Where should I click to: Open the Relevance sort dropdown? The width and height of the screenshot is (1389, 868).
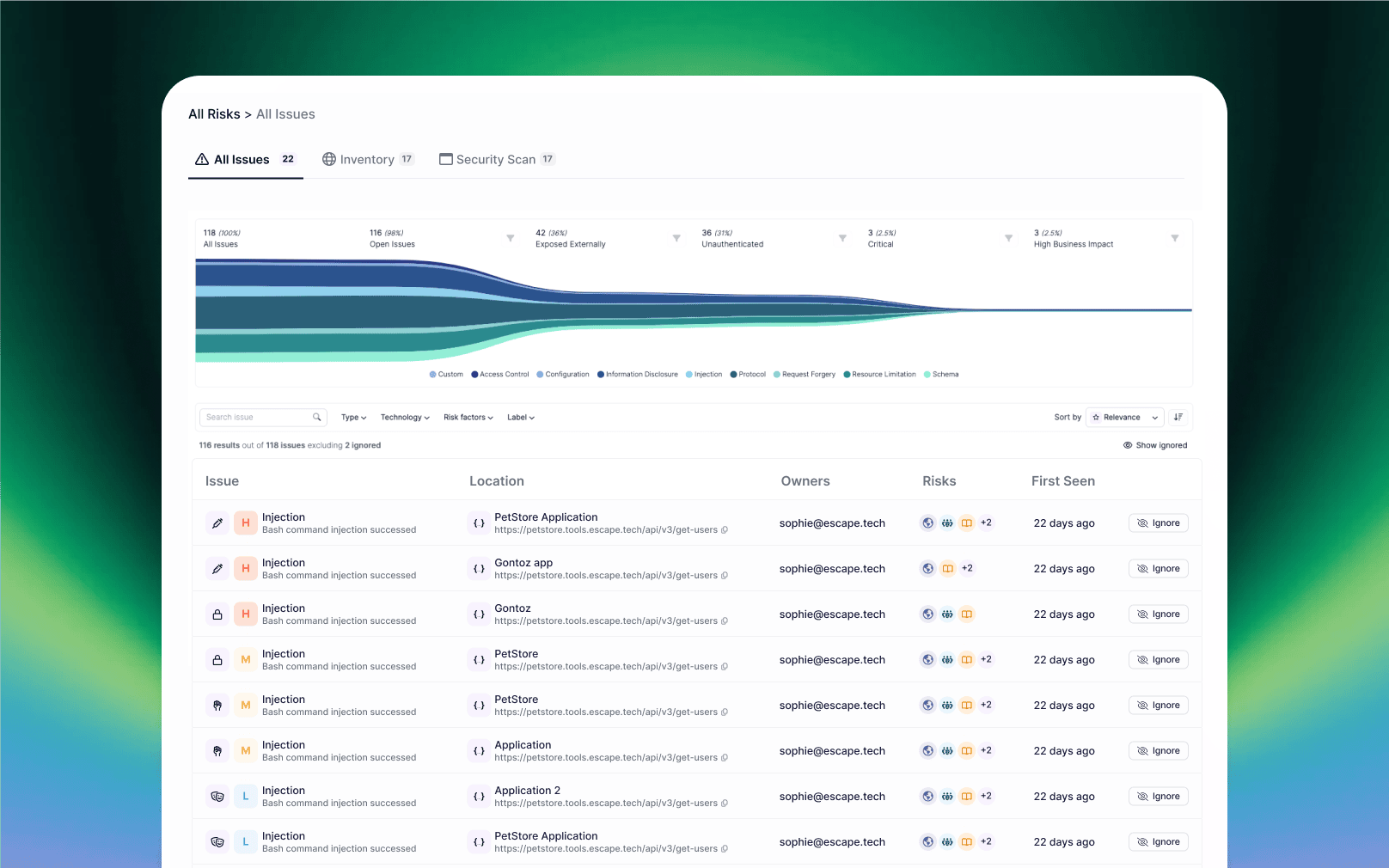coord(1125,418)
